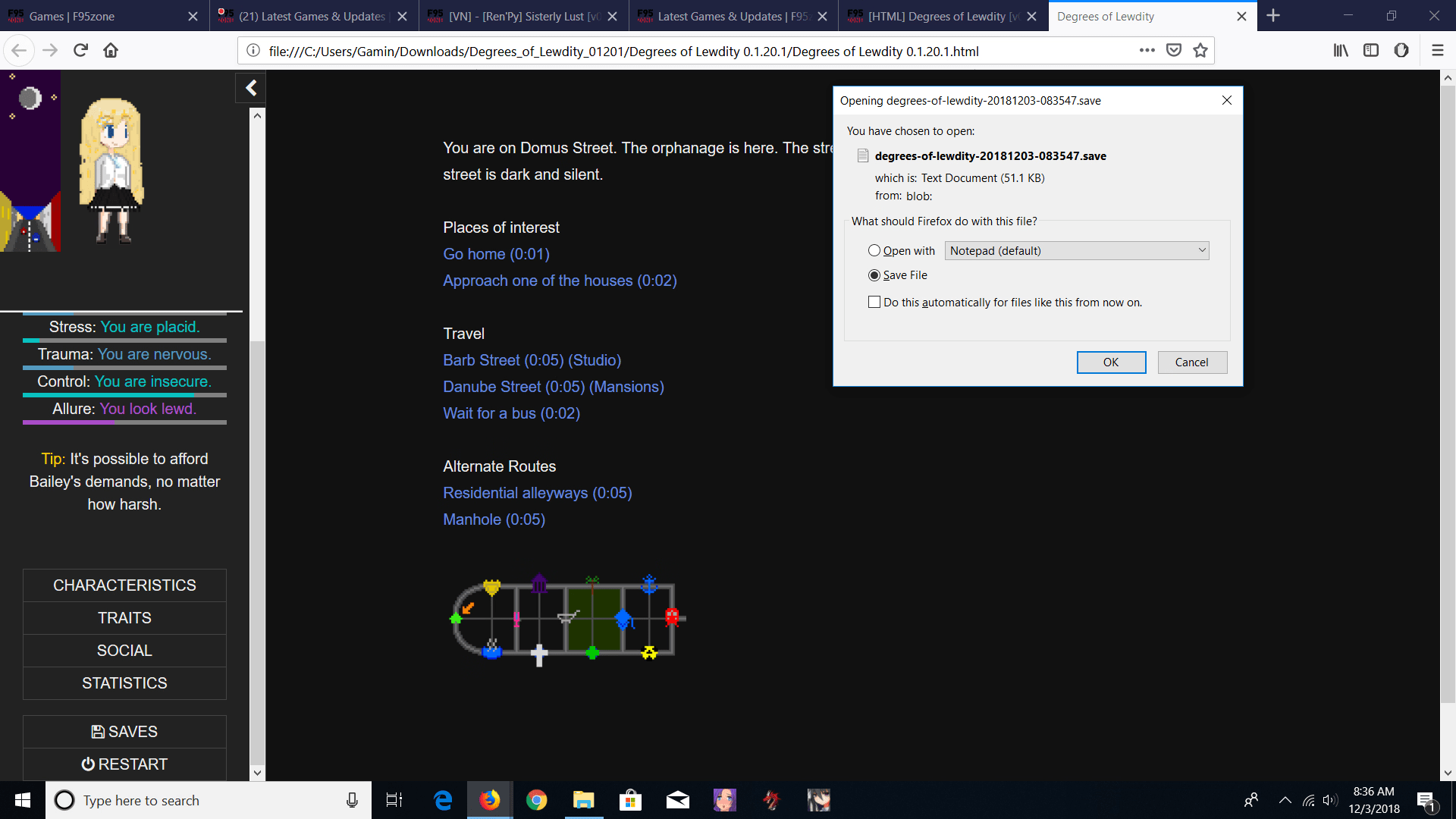Open the Mail app from the taskbar
1456x819 pixels.
coord(677,800)
